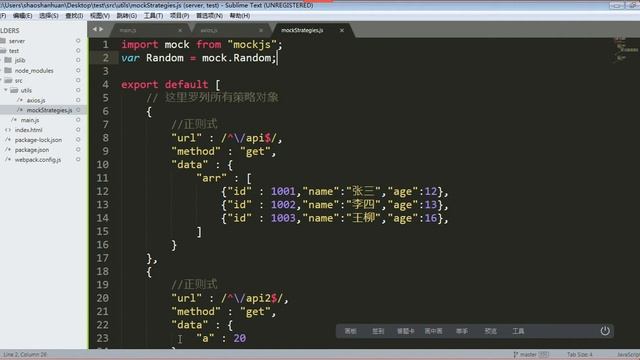Image resolution: width=640 pixels, height=360 pixels.
Task: Click the status circle on server row
Action: pyautogui.click(x=78, y=41)
